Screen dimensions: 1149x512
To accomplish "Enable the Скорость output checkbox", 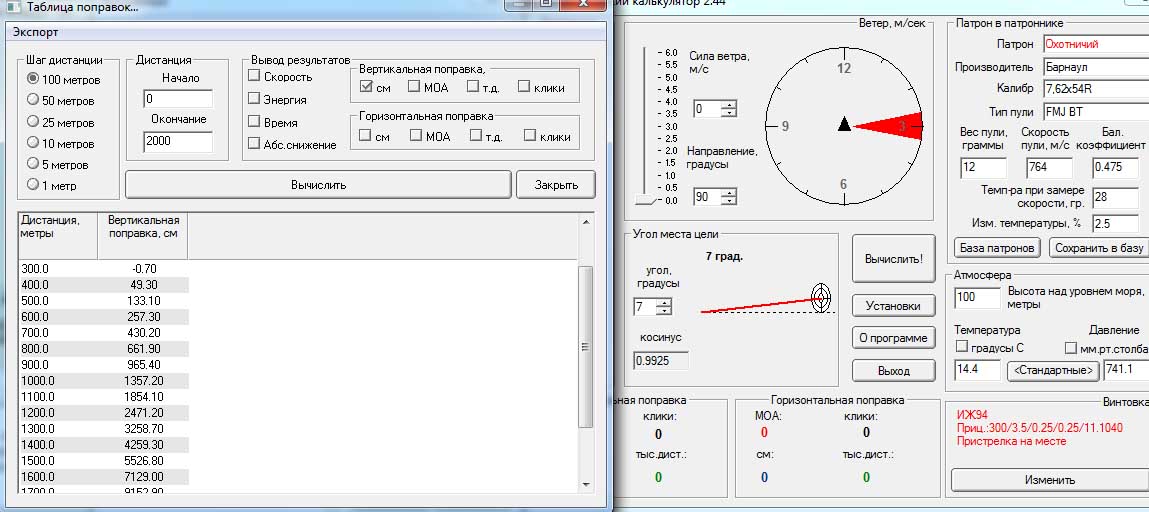I will click(x=254, y=77).
